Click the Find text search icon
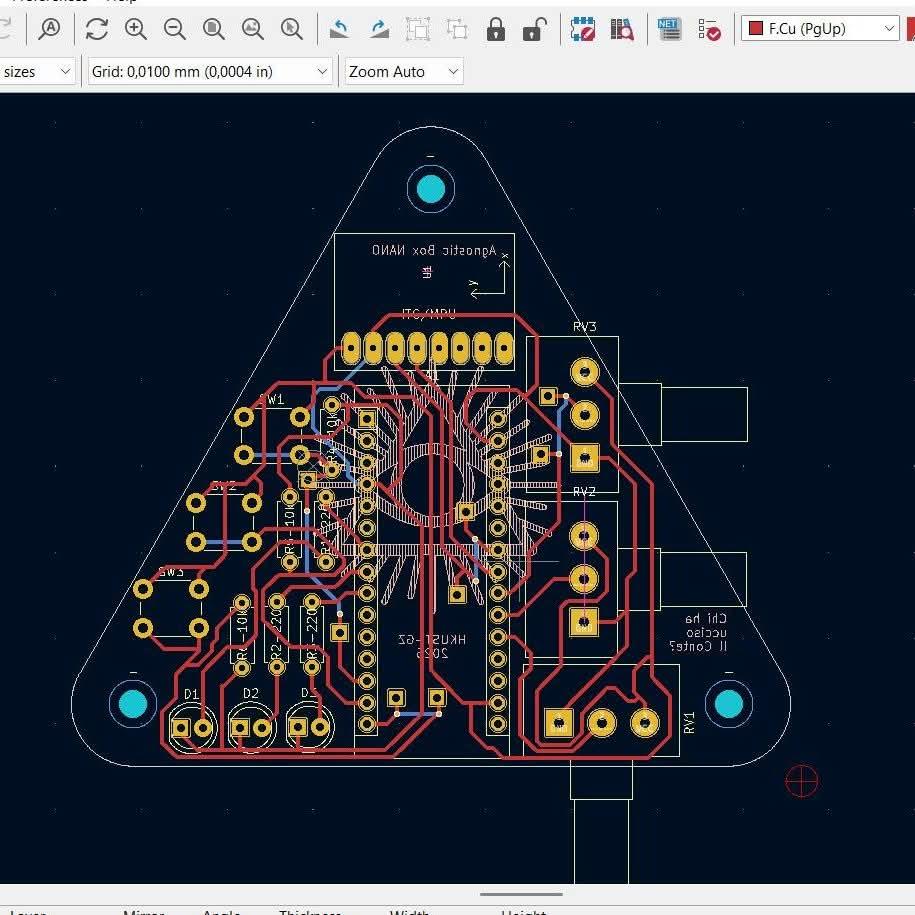Screen dimensions: 915x915 (49, 29)
